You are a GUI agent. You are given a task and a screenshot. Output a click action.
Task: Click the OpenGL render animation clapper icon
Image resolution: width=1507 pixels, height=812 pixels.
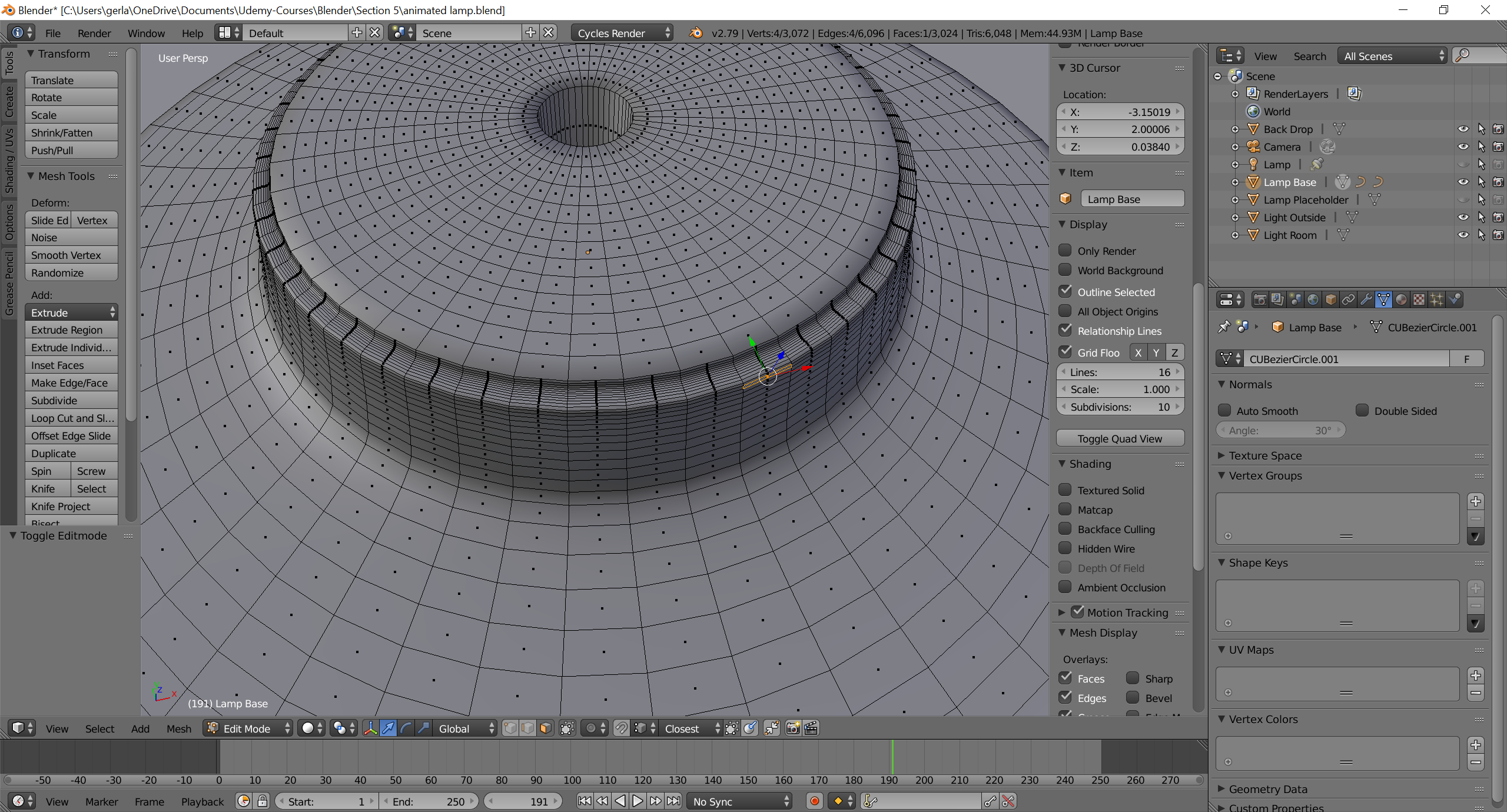pyautogui.click(x=811, y=728)
